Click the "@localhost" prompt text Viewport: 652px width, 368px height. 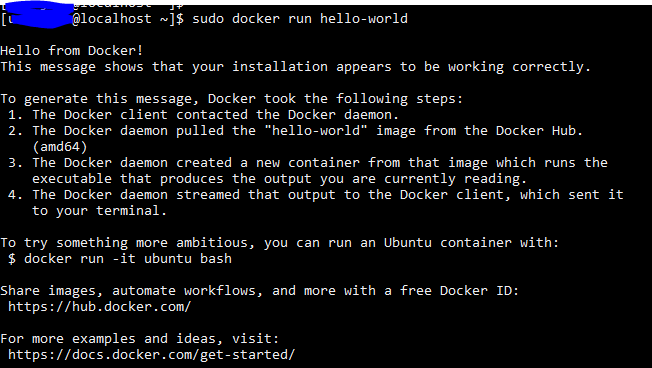[112, 19]
